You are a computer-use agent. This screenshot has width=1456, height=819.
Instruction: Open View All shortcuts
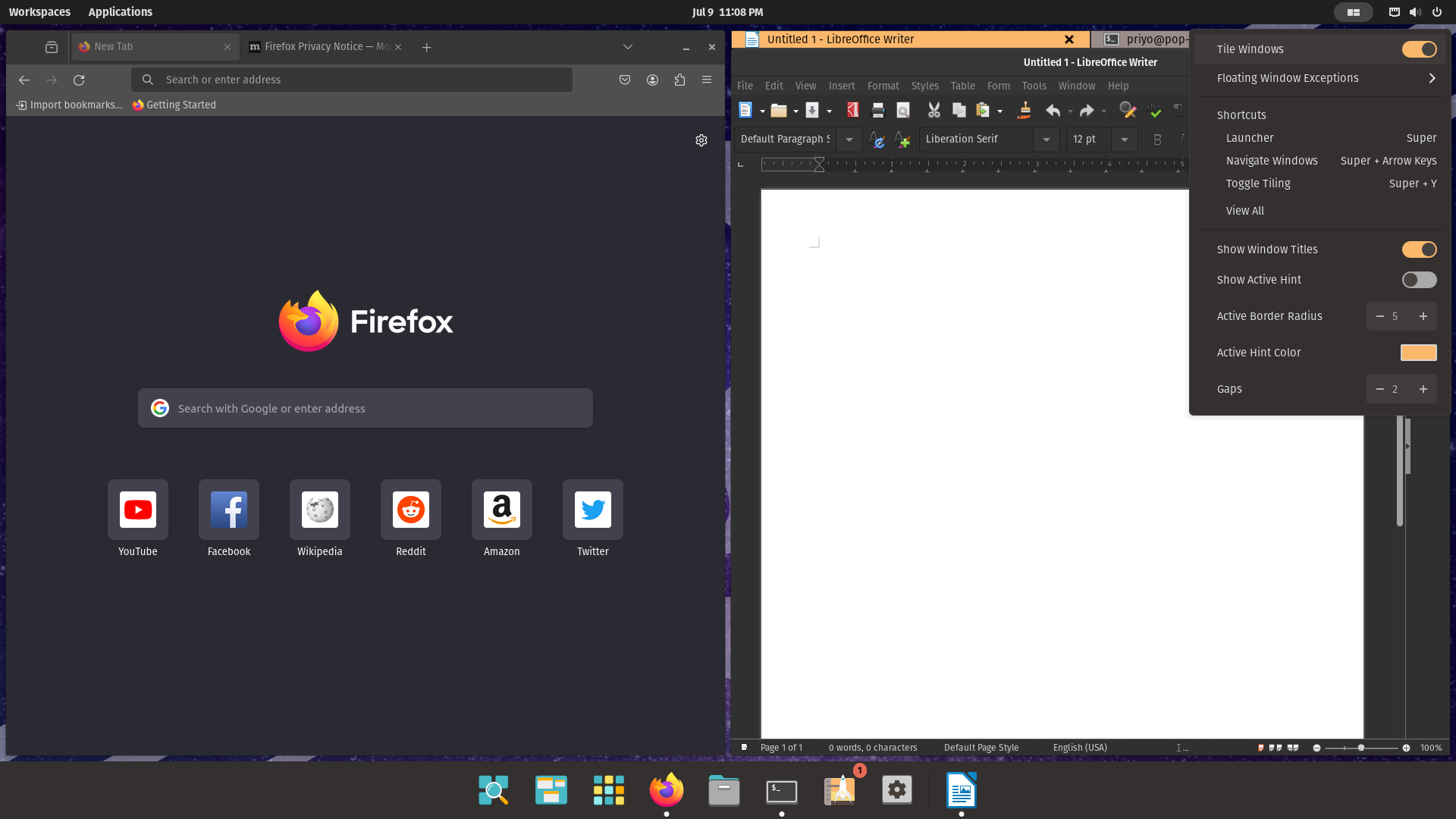[x=1244, y=210]
